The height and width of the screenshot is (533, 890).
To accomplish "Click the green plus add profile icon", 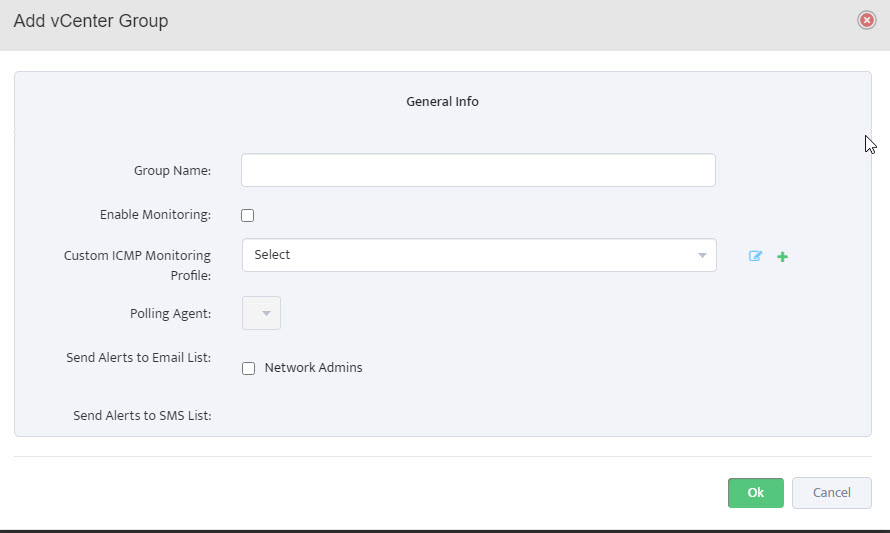I will [782, 257].
